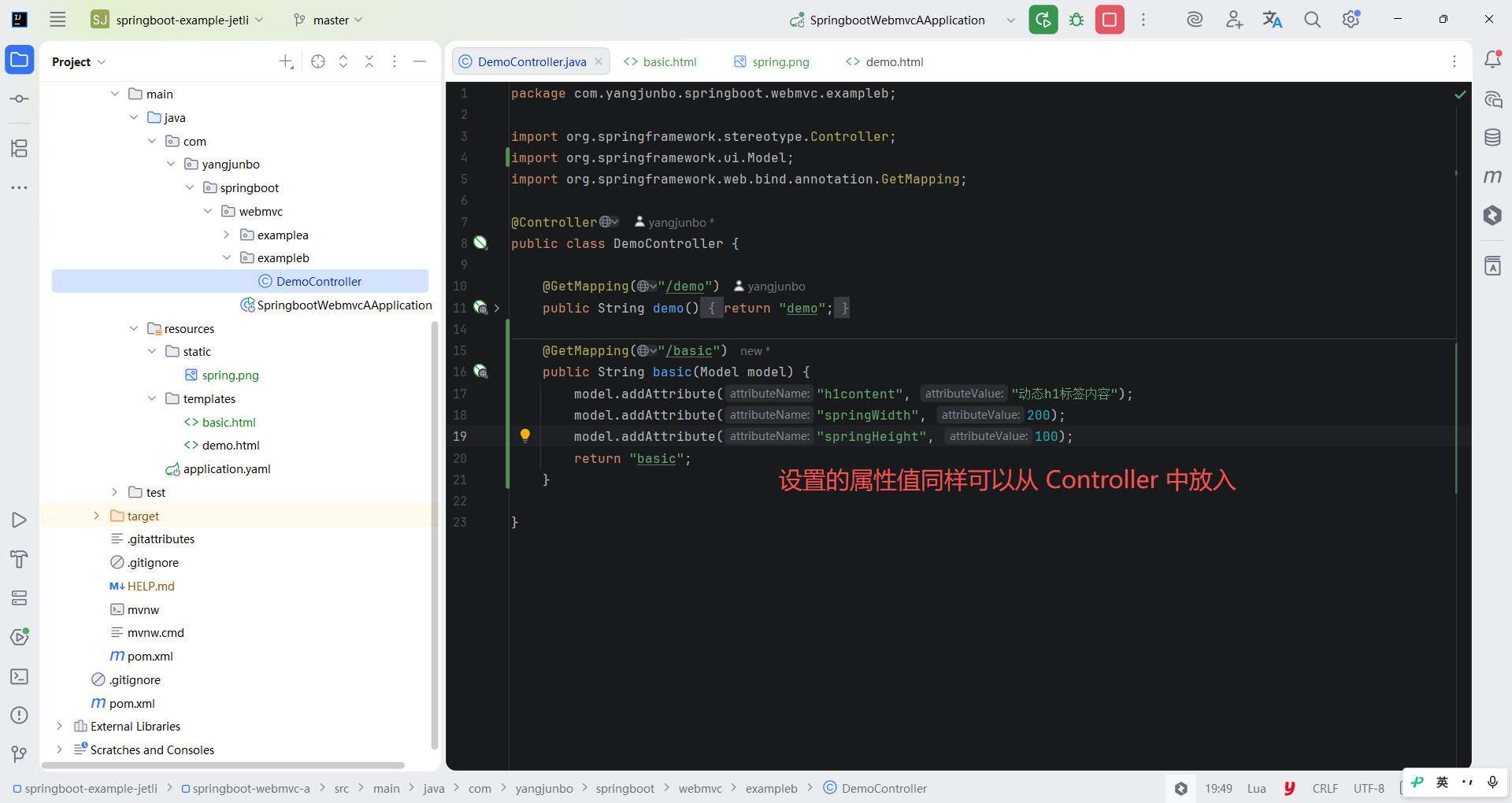This screenshot has height=803, width=1512.
Task: Click the /basic mapping URL link
Action: [688, 350]
